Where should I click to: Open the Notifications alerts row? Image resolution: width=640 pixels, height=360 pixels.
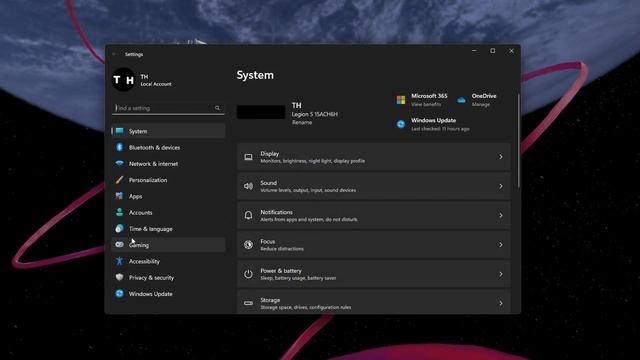click(373, 216)
